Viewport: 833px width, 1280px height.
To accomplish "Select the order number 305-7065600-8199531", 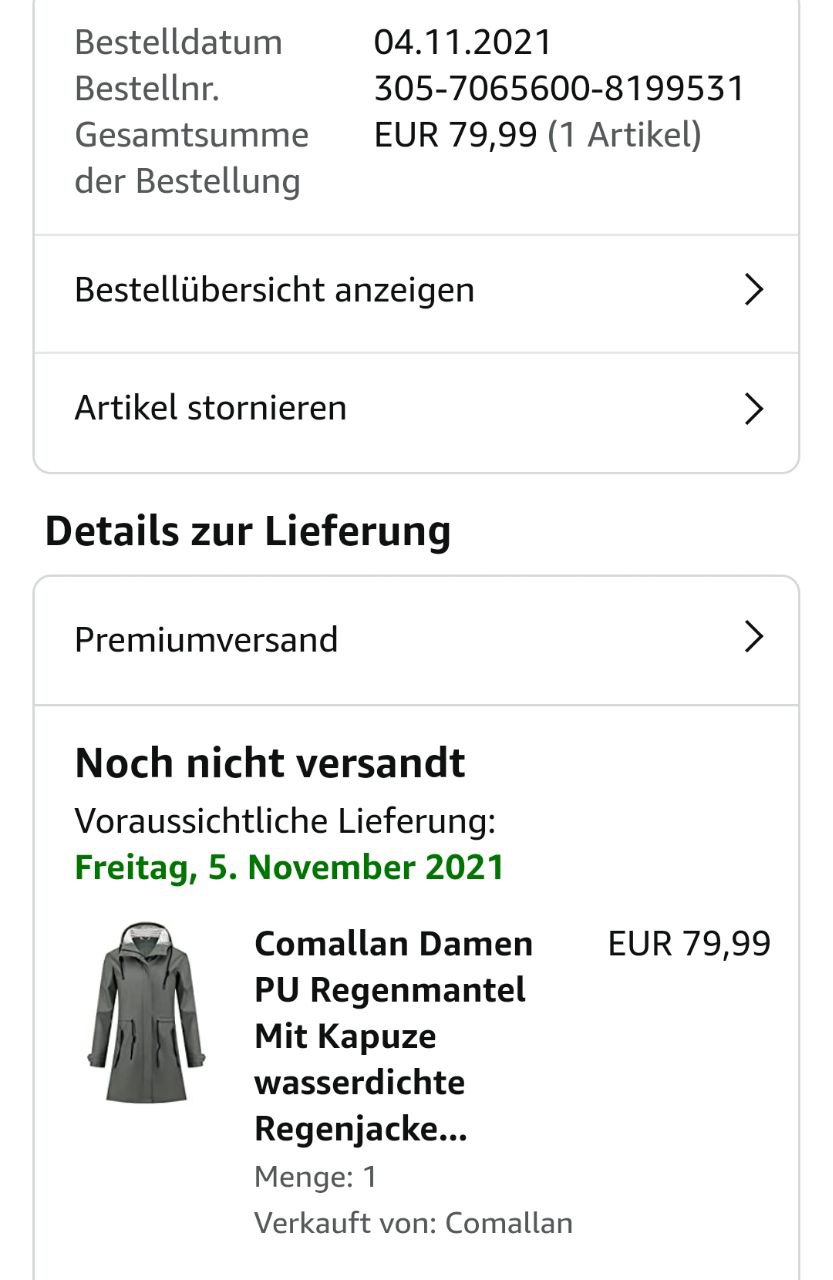I will [559, 89].
